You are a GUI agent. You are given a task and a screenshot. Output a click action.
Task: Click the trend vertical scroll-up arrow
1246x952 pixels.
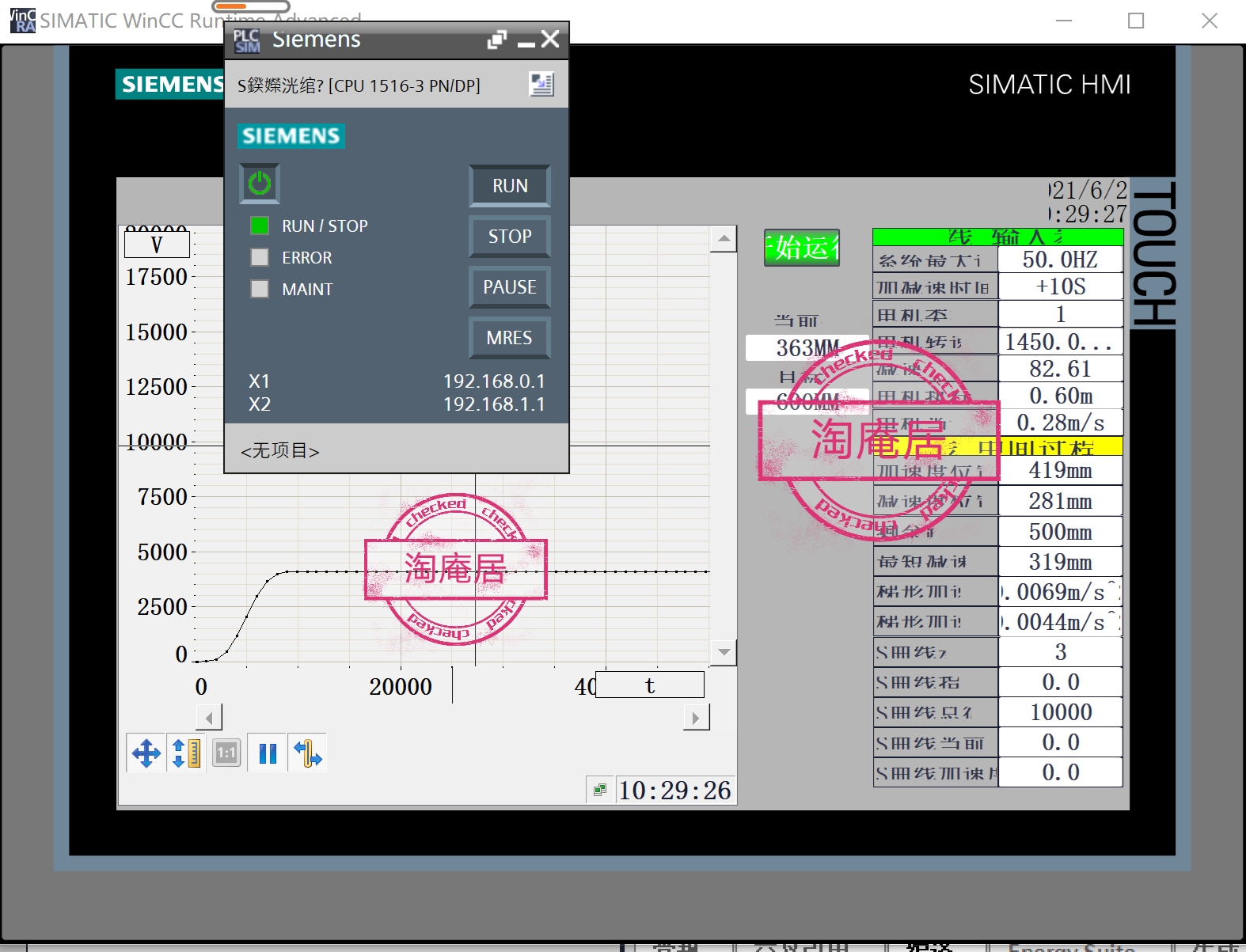724,238
